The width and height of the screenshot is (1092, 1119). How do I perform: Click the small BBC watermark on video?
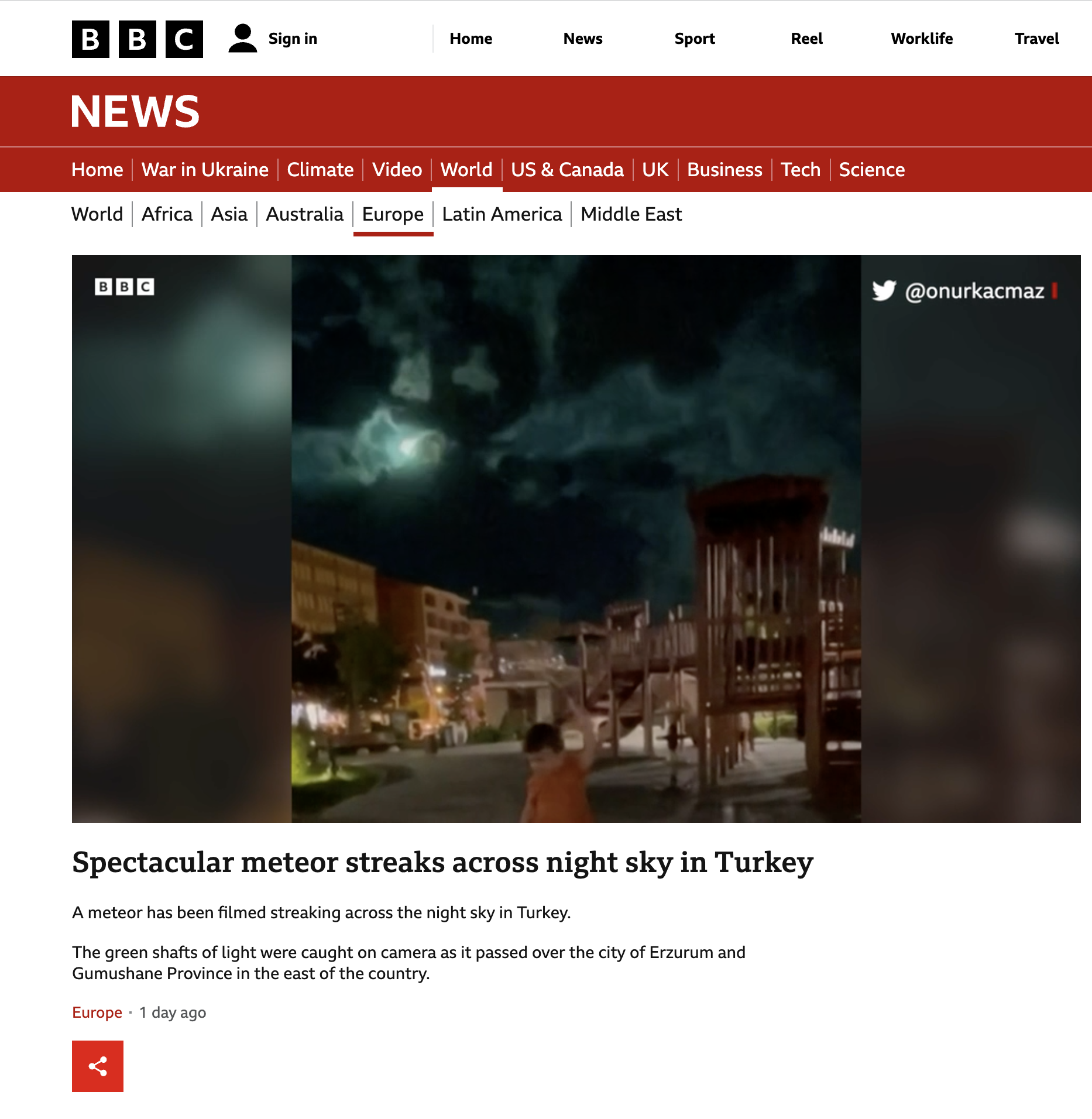tap(124, 287)
